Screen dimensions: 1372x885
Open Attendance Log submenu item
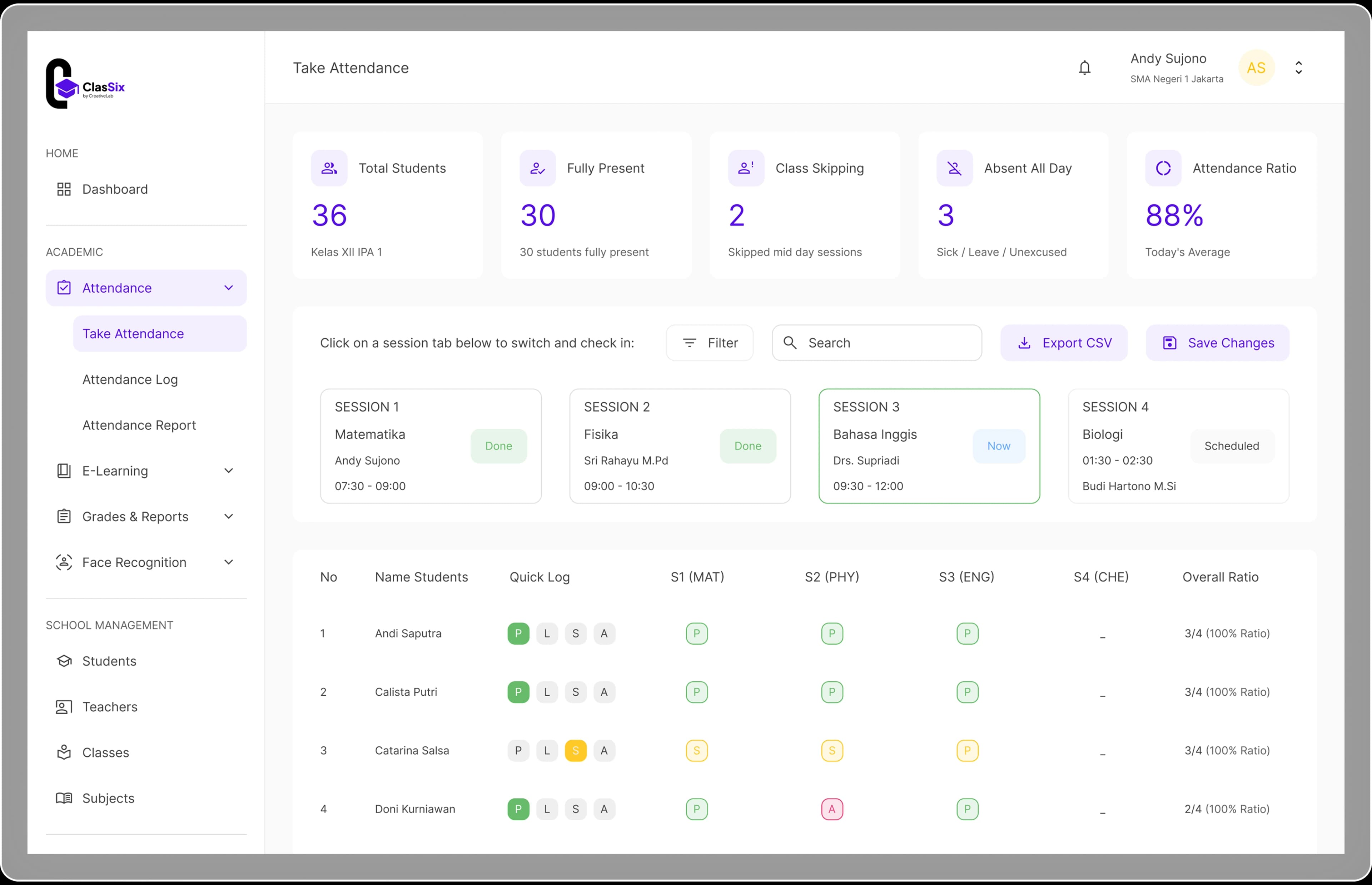[160, 379]
